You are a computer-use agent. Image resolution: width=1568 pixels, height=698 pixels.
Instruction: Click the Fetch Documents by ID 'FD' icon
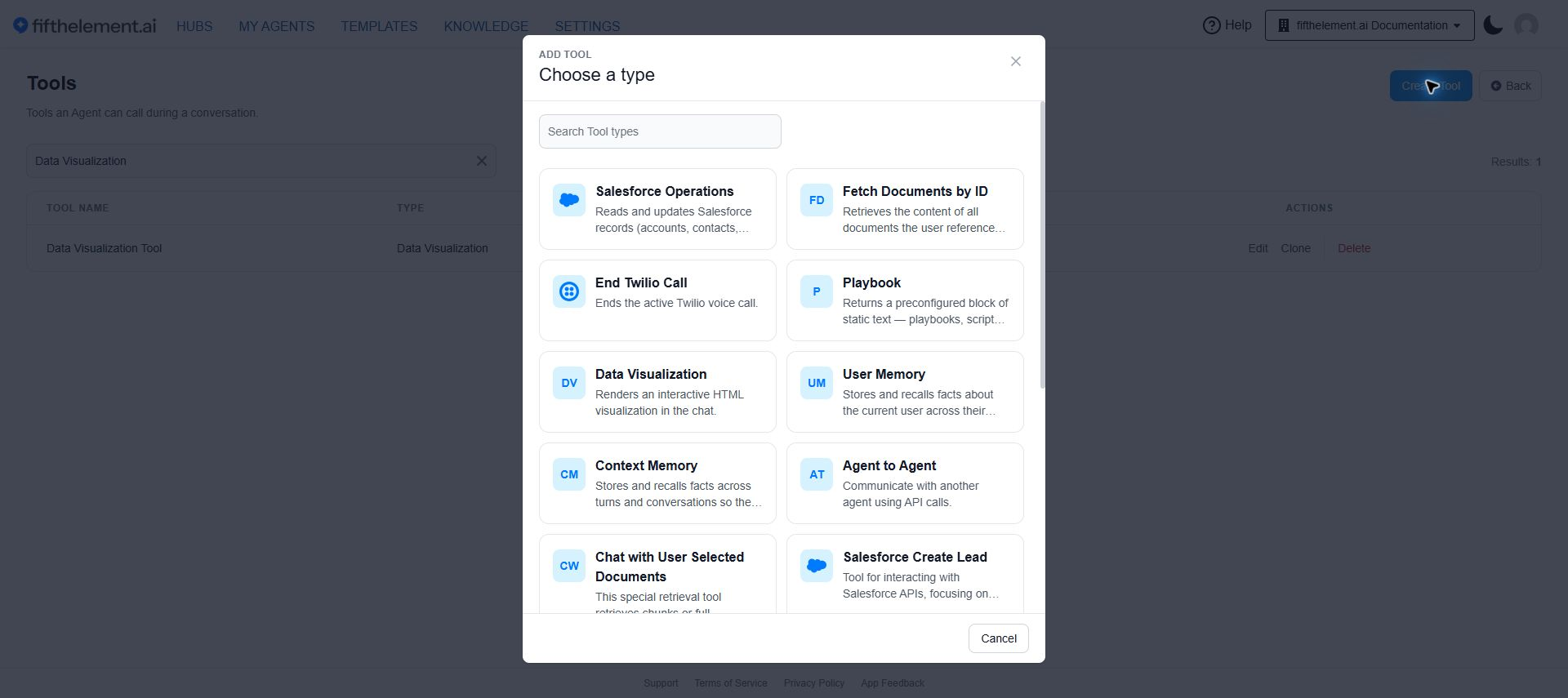(817, 200)
